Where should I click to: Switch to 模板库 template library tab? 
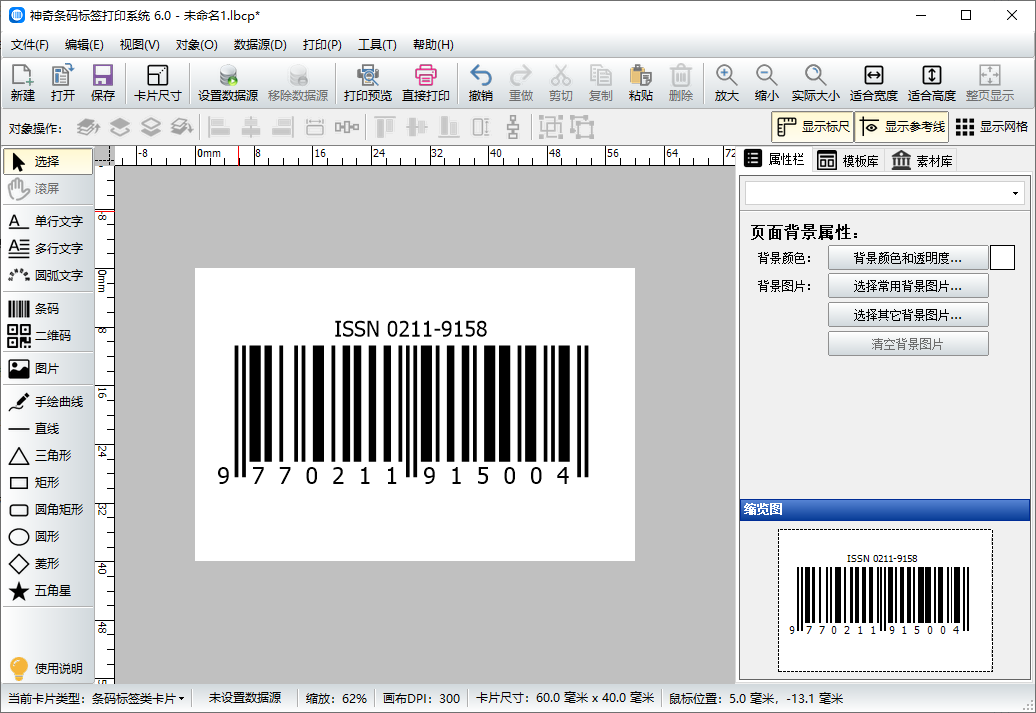coord(847,161)
